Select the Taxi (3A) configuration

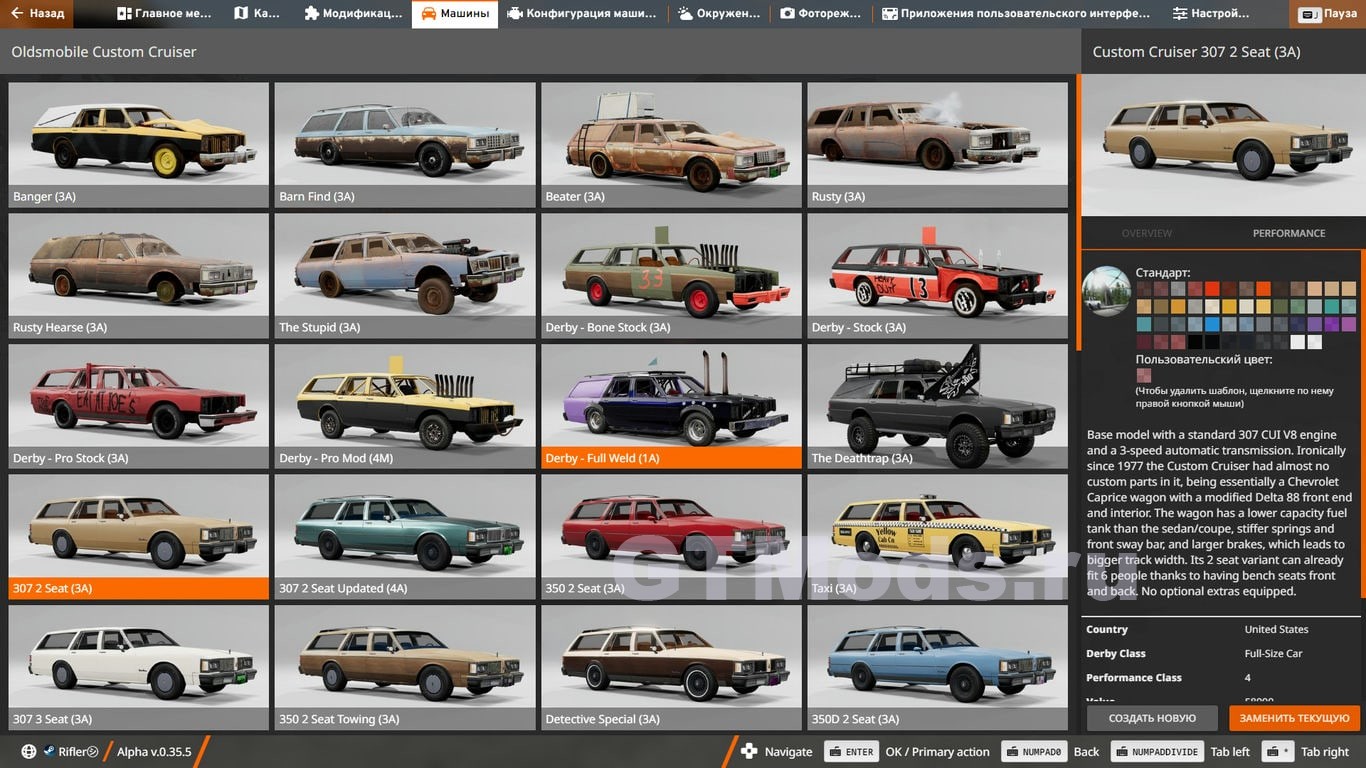pos(937,537)
